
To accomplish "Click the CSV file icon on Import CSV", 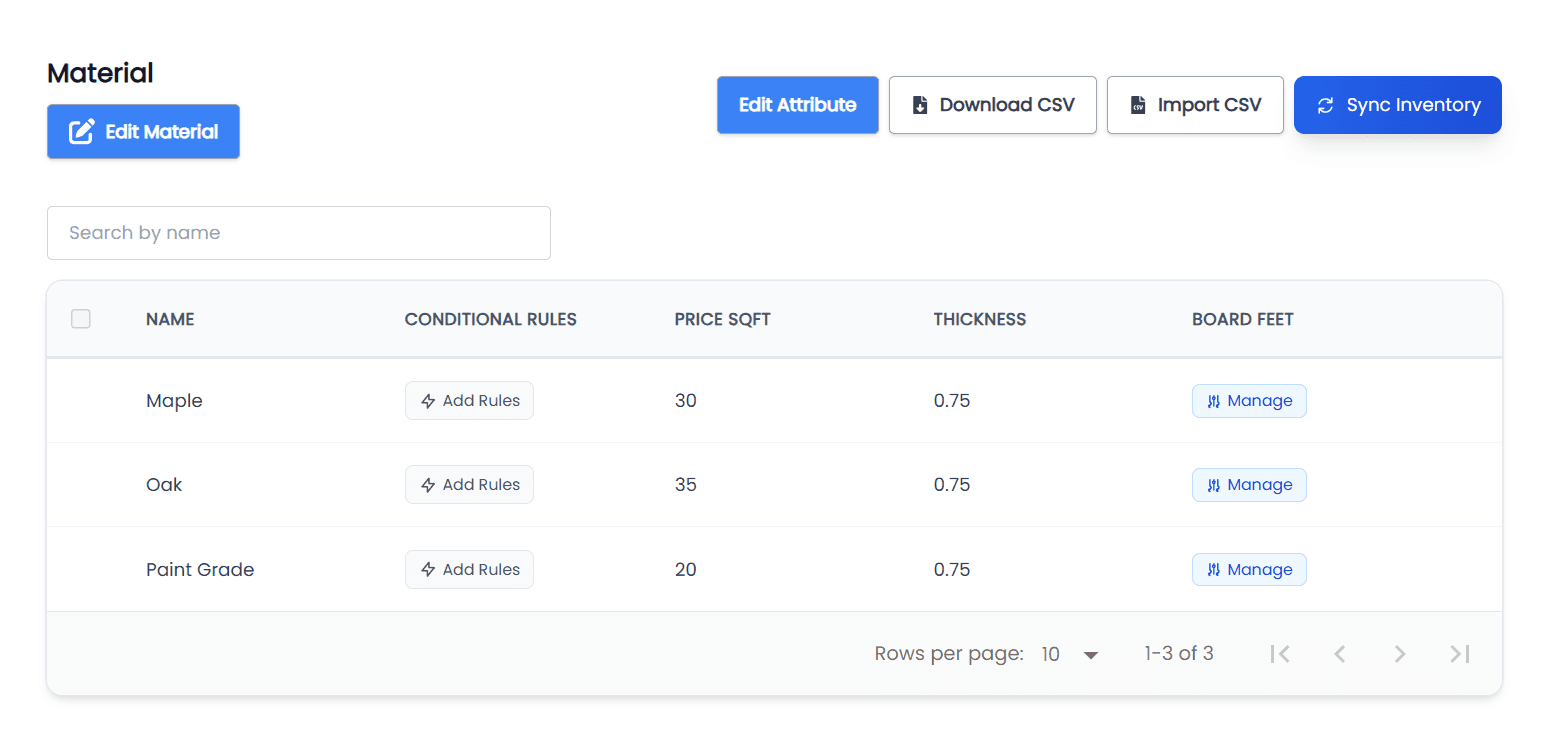I will click(x=1138, y=104).
